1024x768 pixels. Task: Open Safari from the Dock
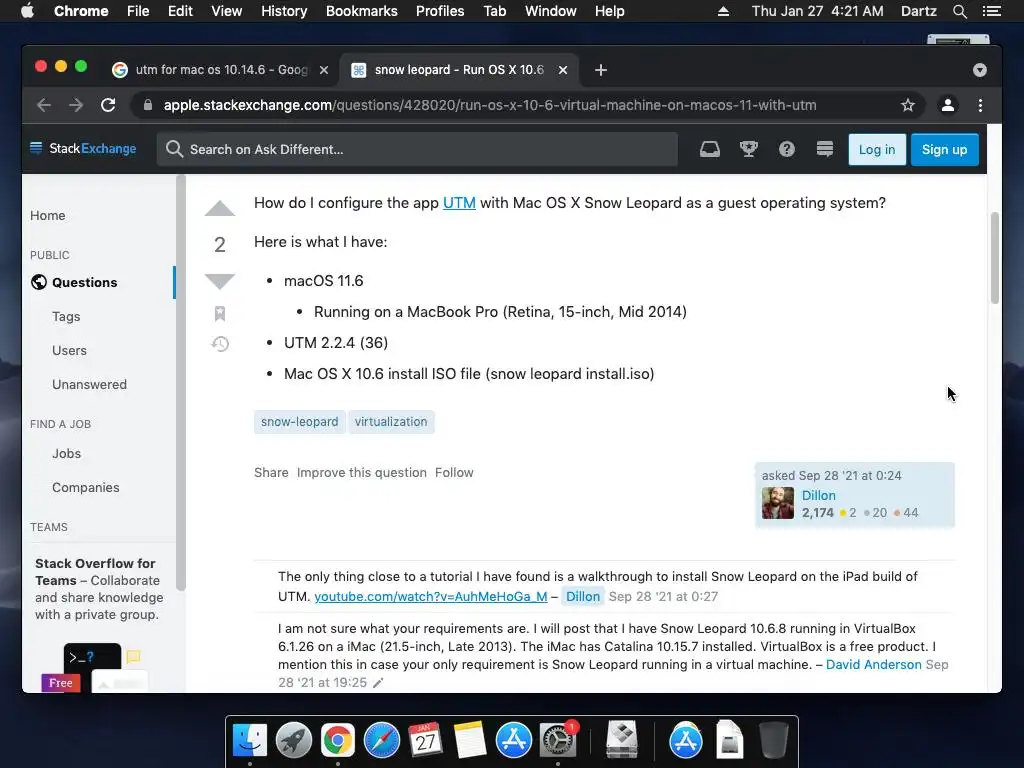381,741
